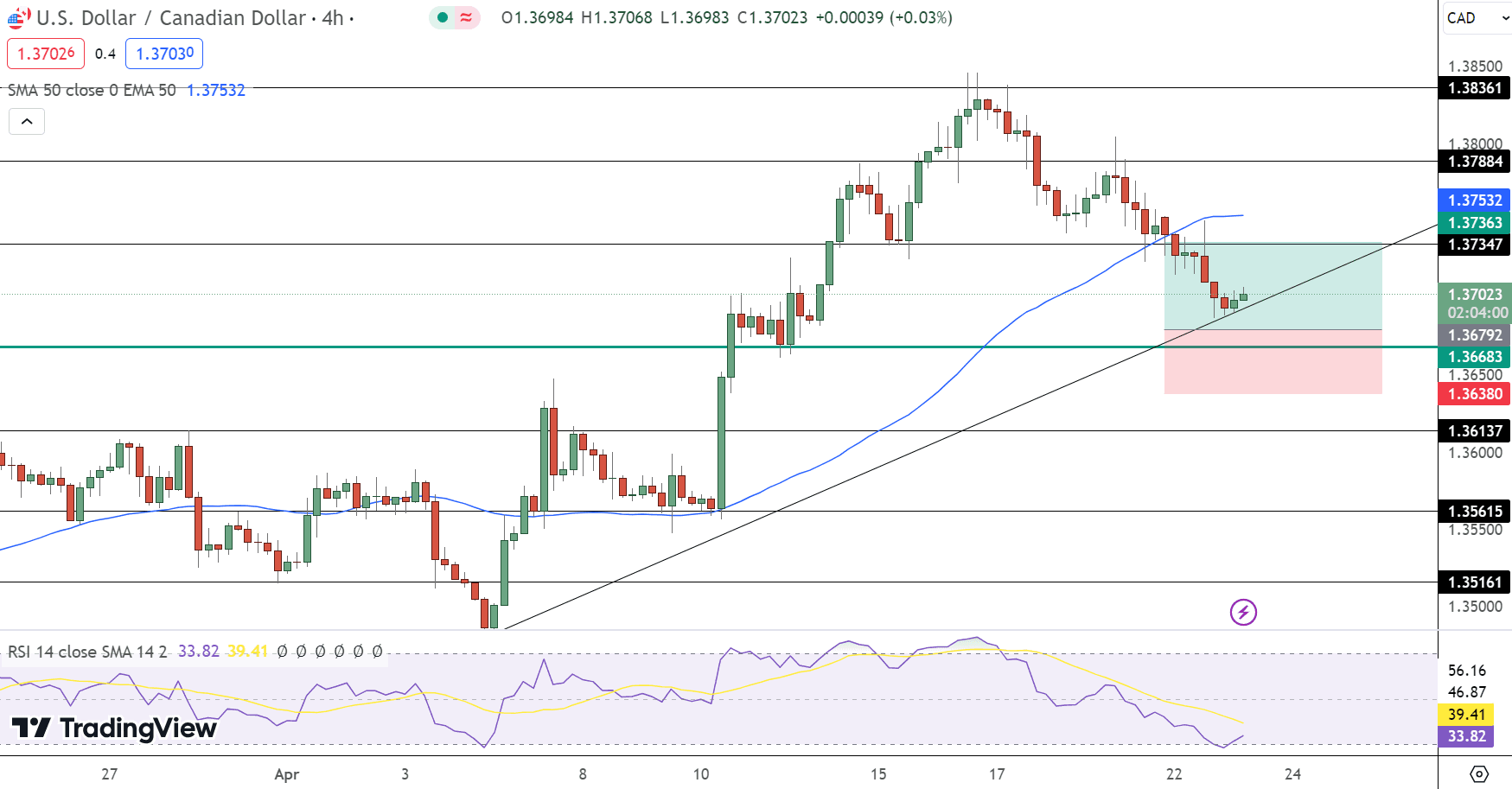Open the CAD currency dropdown

[x=1477, y=17]
